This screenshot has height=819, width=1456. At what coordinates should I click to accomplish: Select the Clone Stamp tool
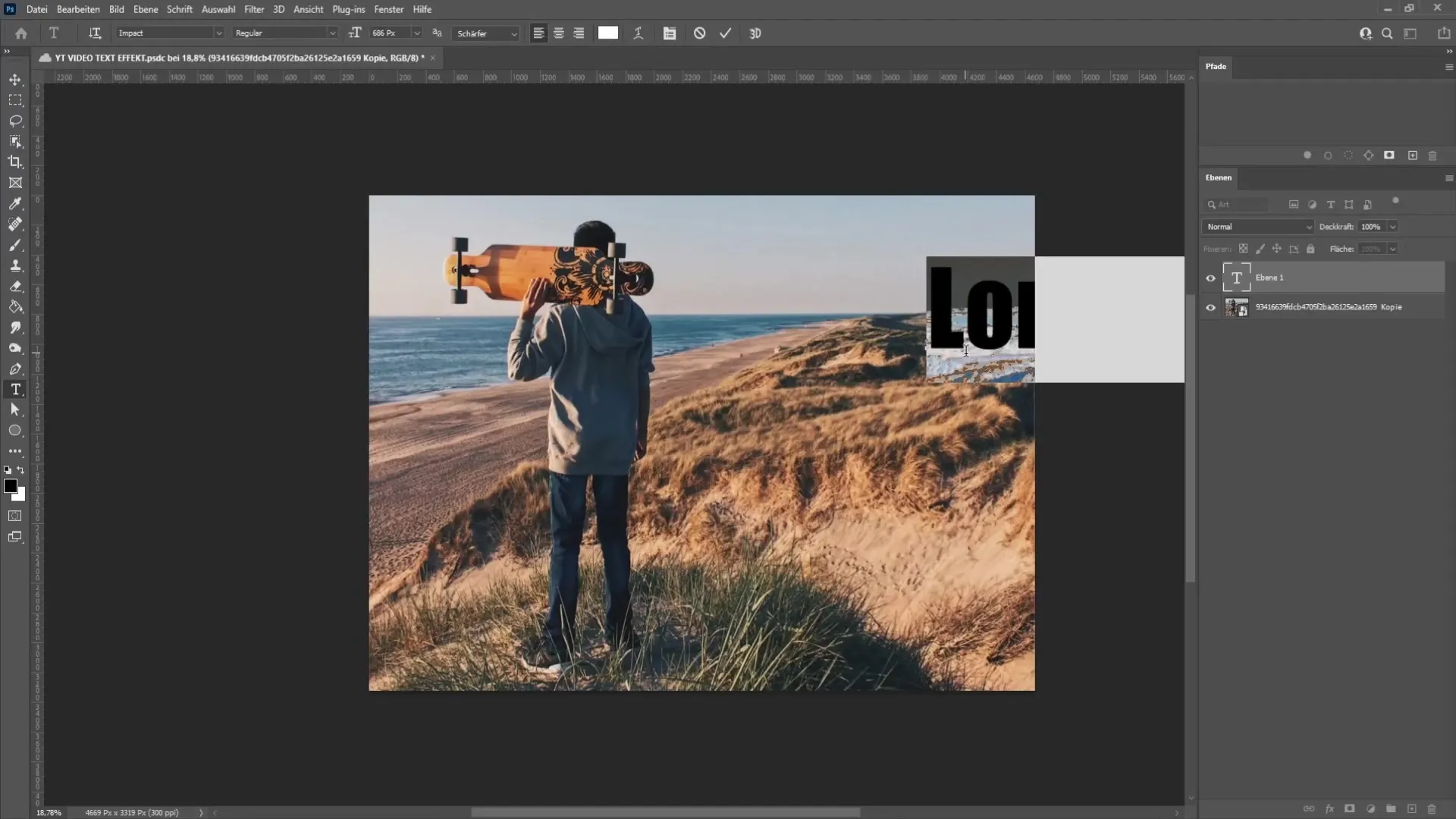click(15, 265)
